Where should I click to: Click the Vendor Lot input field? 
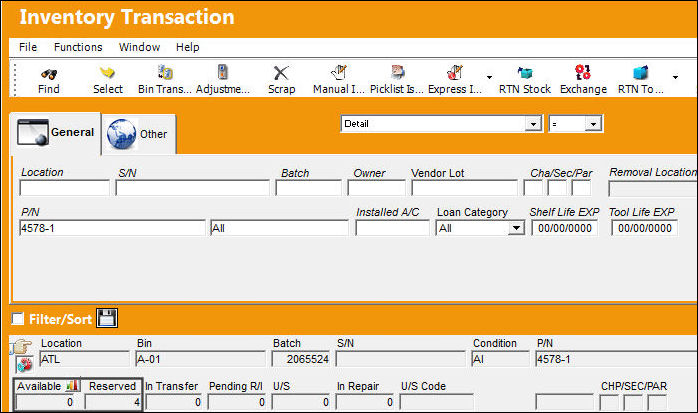(x=465, y=188)
